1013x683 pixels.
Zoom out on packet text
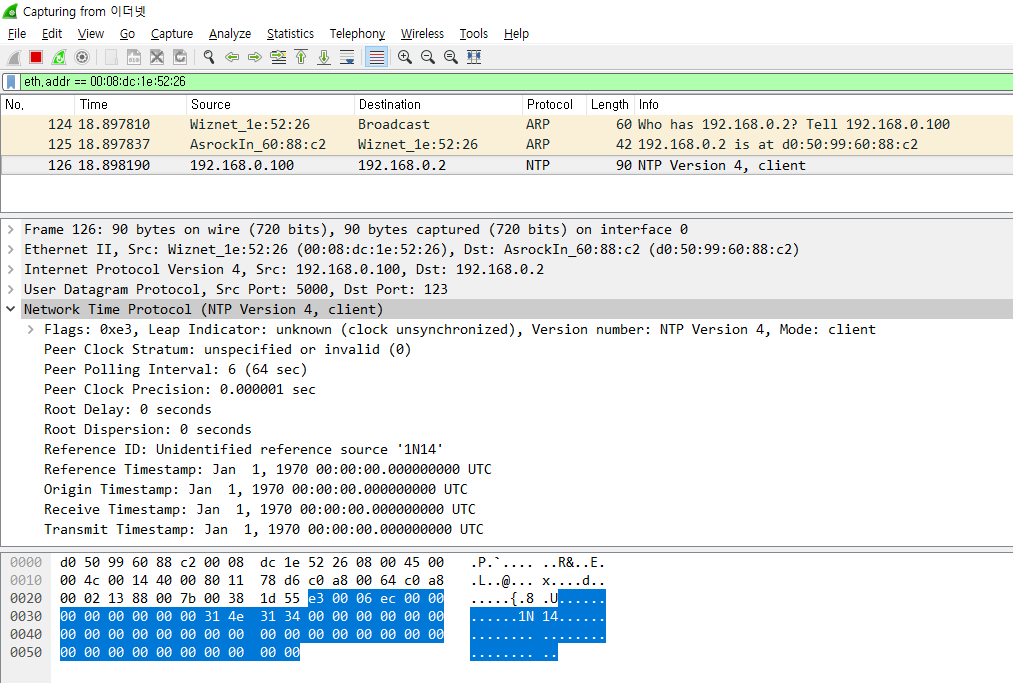pos(428,58)
